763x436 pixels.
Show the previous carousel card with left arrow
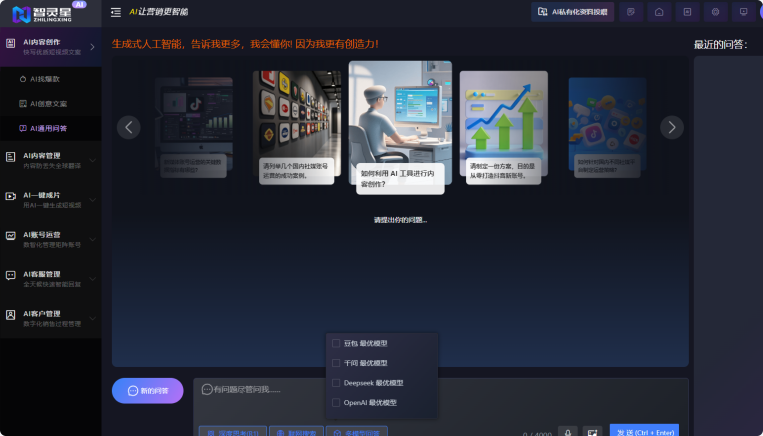(128, 127)
